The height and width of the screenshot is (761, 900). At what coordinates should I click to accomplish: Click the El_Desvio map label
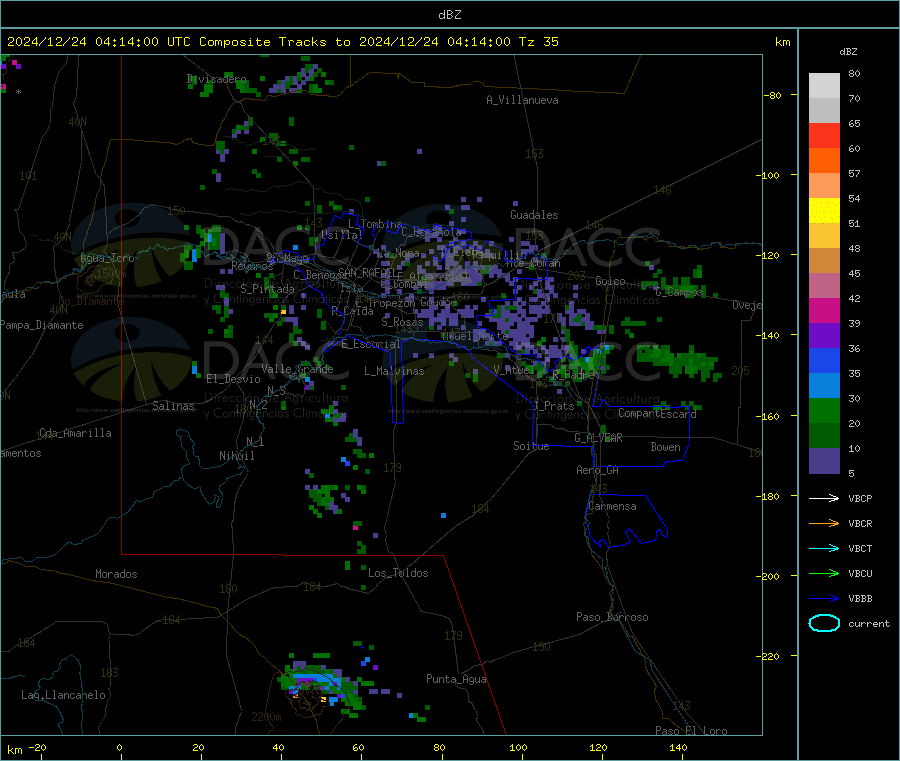(233, 379)
